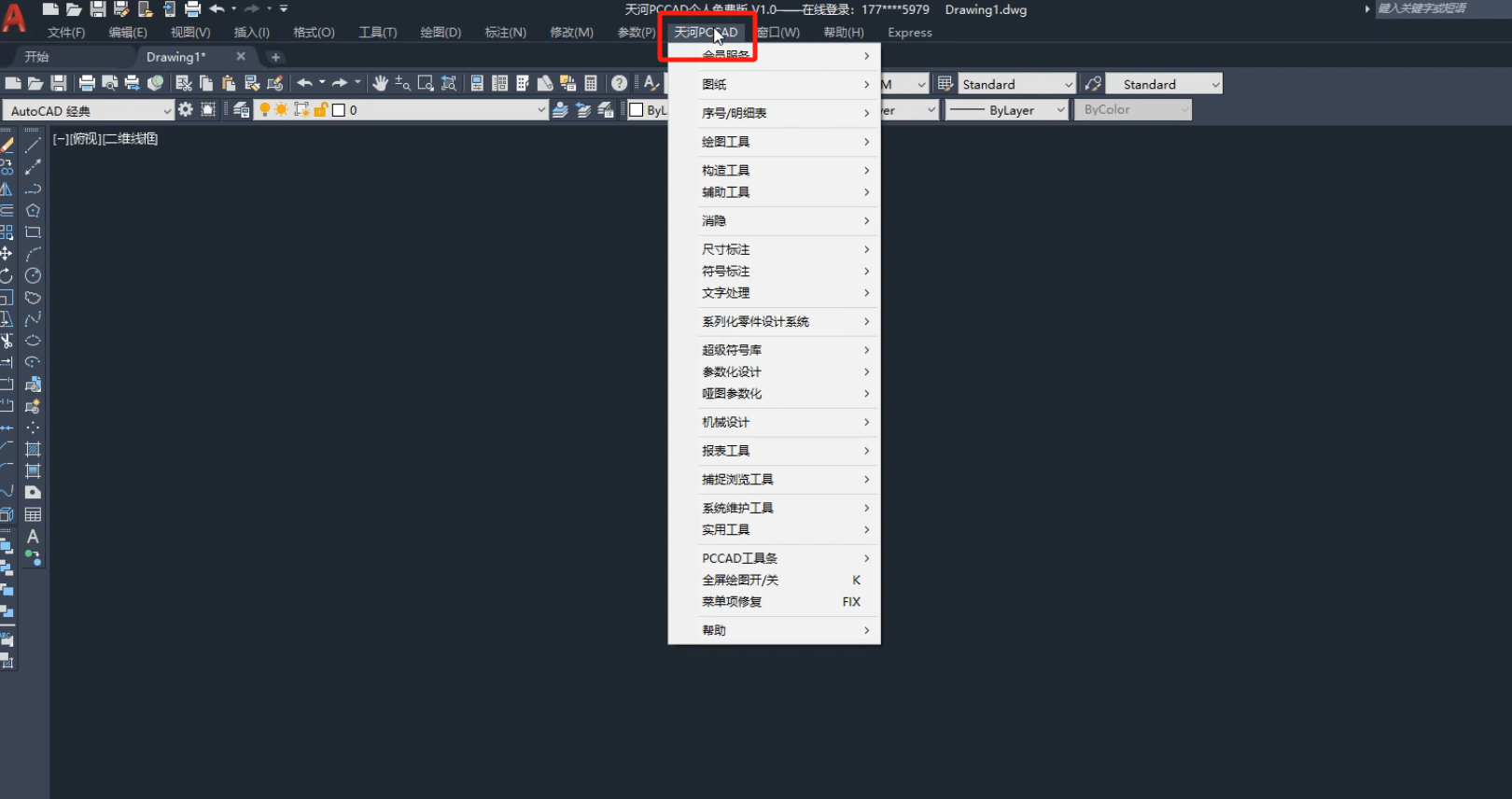Switch to the Drawing1* tab

pos(176,57)
